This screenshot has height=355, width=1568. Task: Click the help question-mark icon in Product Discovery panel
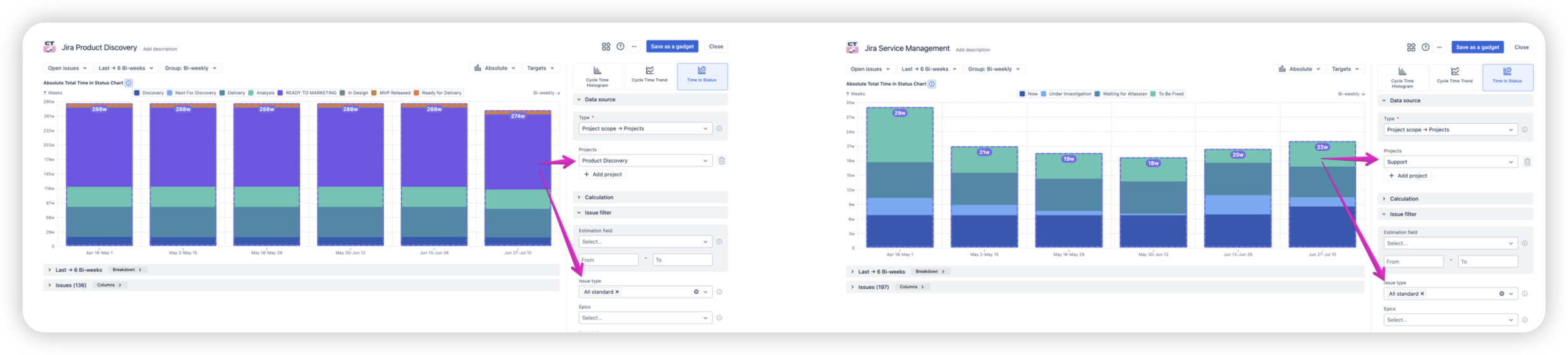click(x=620, y=46)
